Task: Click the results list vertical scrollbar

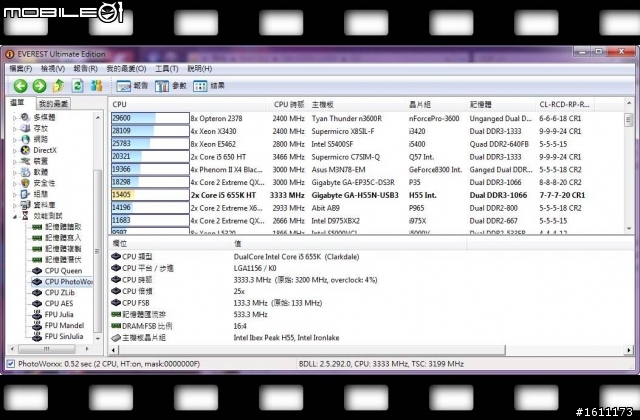Action: (629, 165)
